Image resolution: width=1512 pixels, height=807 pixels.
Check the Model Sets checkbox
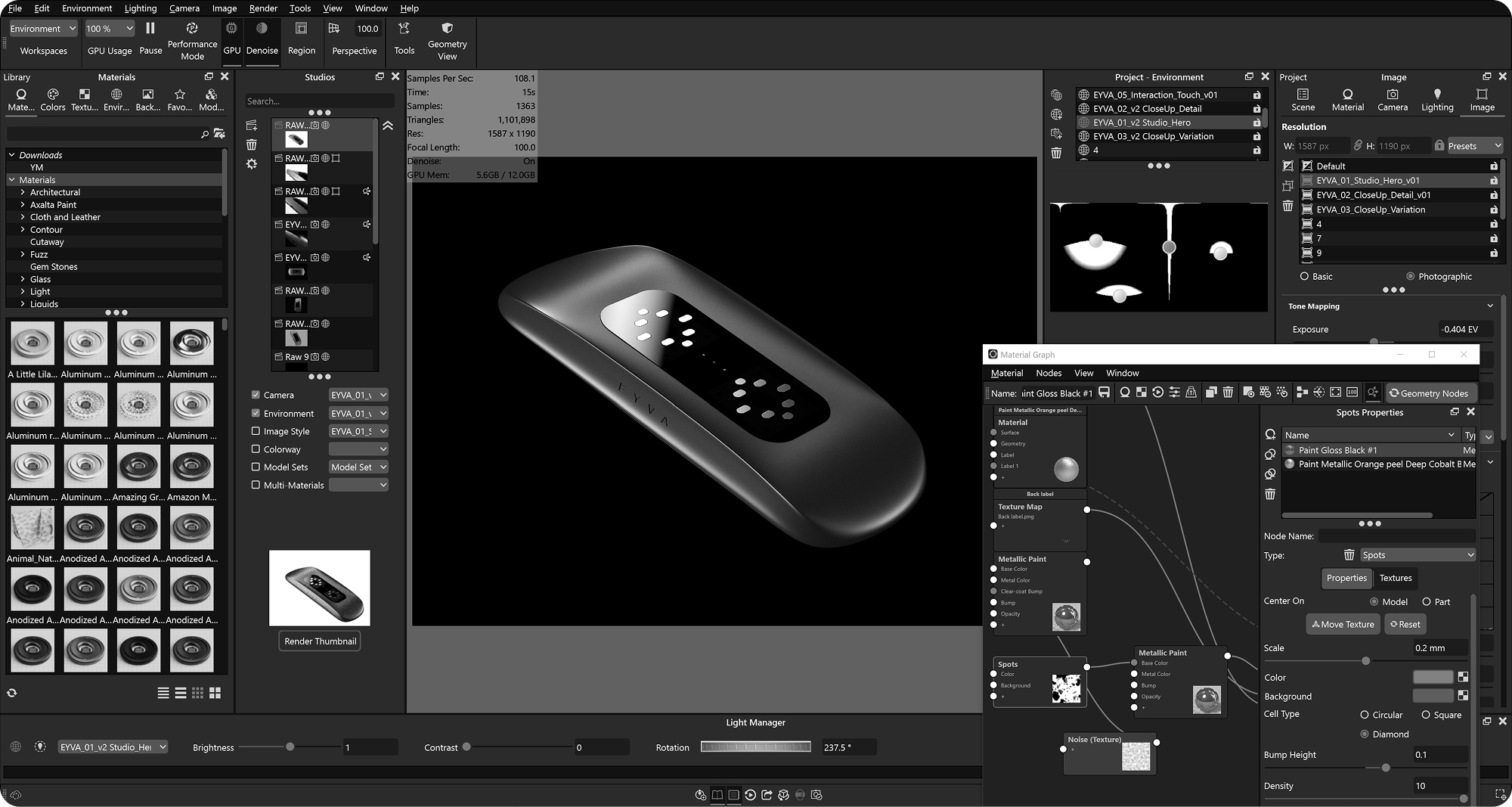pyautogui.click(x=256, y=467)
